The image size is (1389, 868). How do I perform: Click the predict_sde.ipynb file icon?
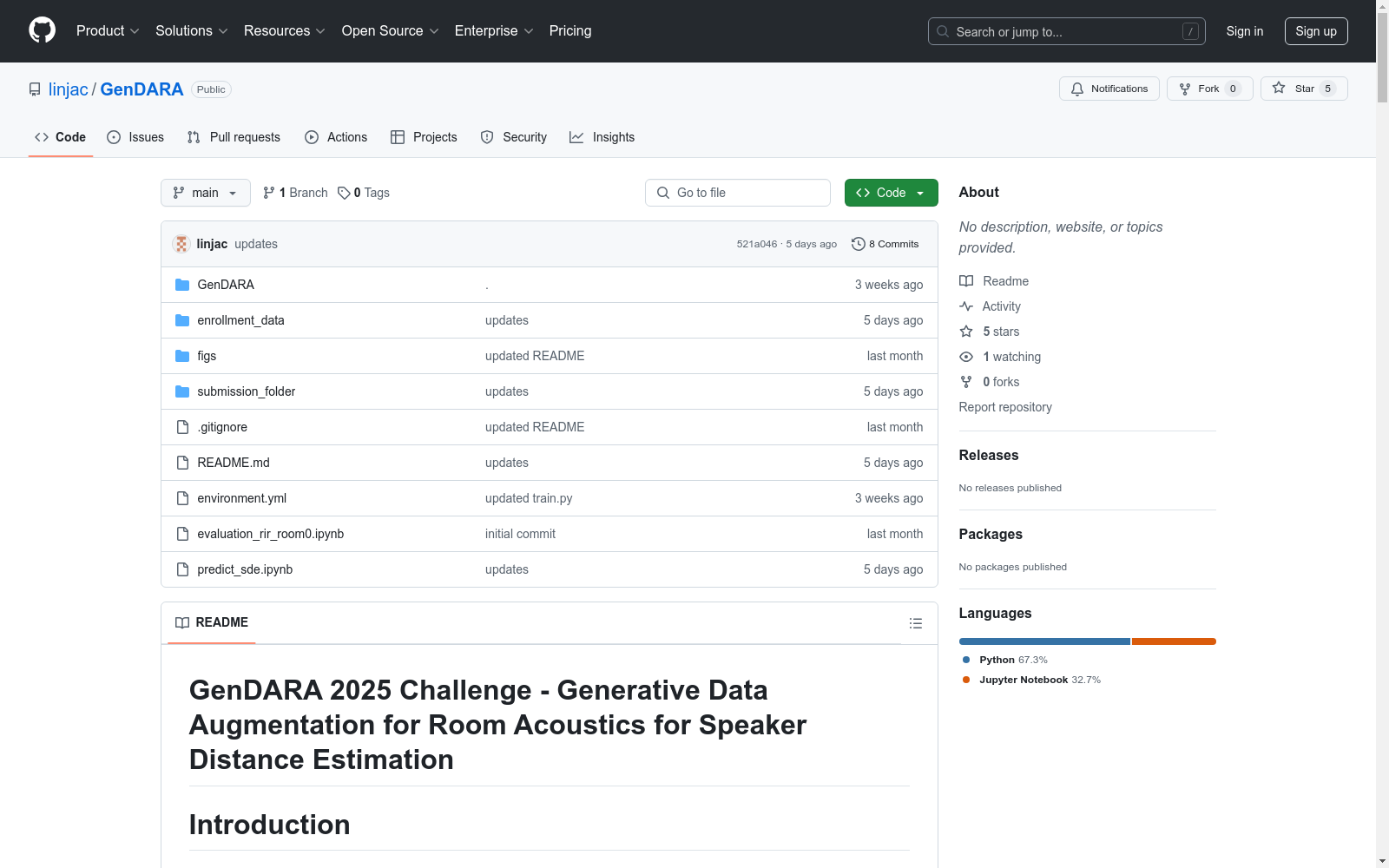tap(182, 569)
